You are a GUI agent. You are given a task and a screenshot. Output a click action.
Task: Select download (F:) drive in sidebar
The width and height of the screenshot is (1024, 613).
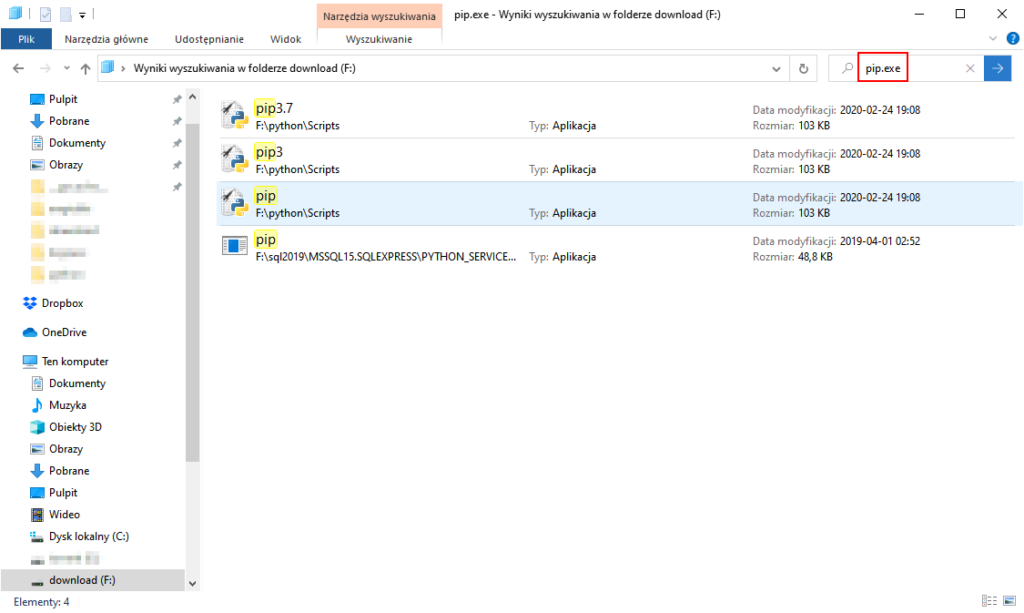(x=81, y=580)
